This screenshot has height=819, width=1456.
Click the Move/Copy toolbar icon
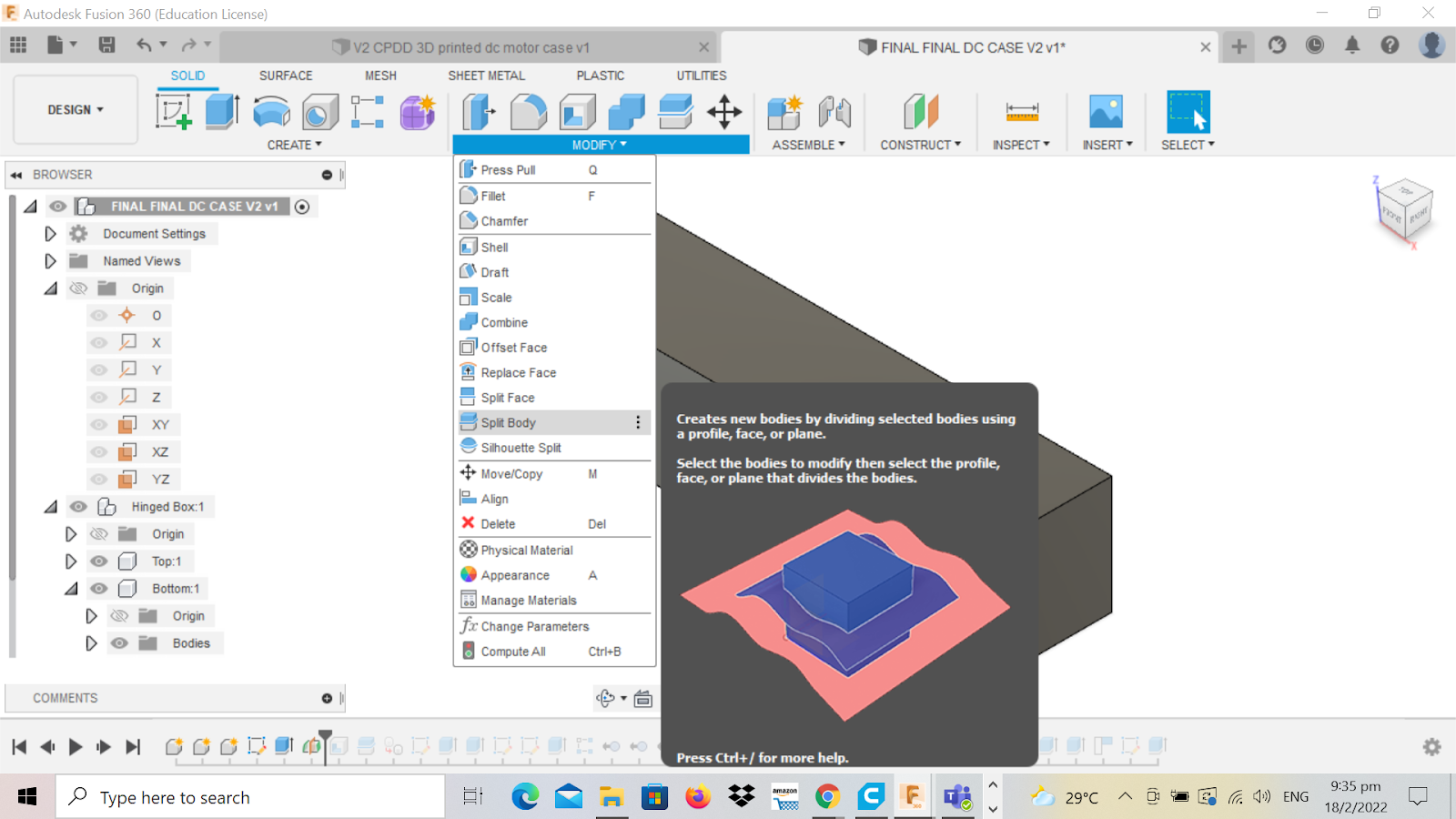724,112
